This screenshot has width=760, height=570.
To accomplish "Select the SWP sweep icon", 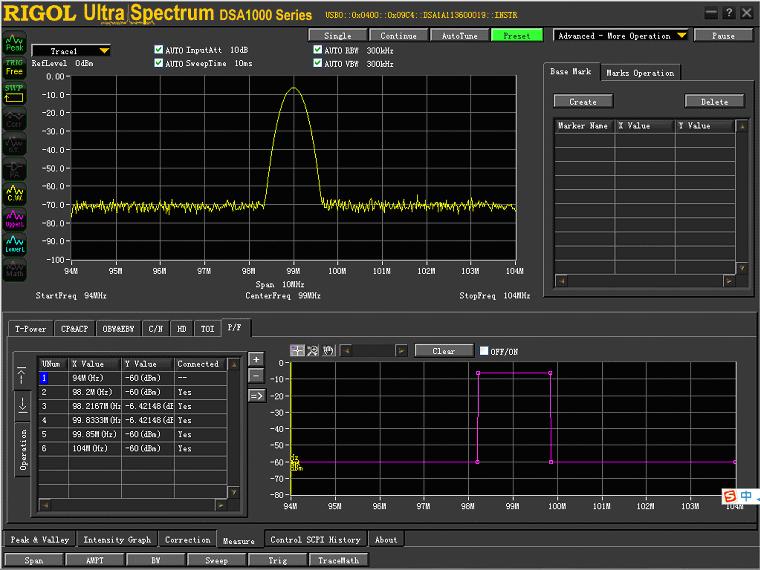I will (x=14, y=91).
